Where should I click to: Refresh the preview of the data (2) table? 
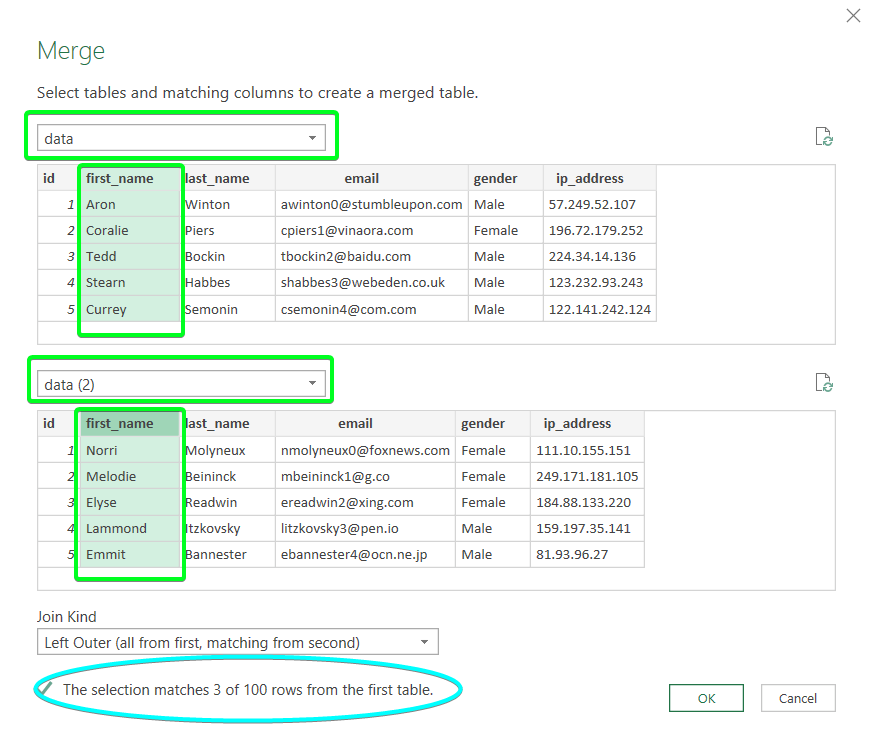click(823, 382)
